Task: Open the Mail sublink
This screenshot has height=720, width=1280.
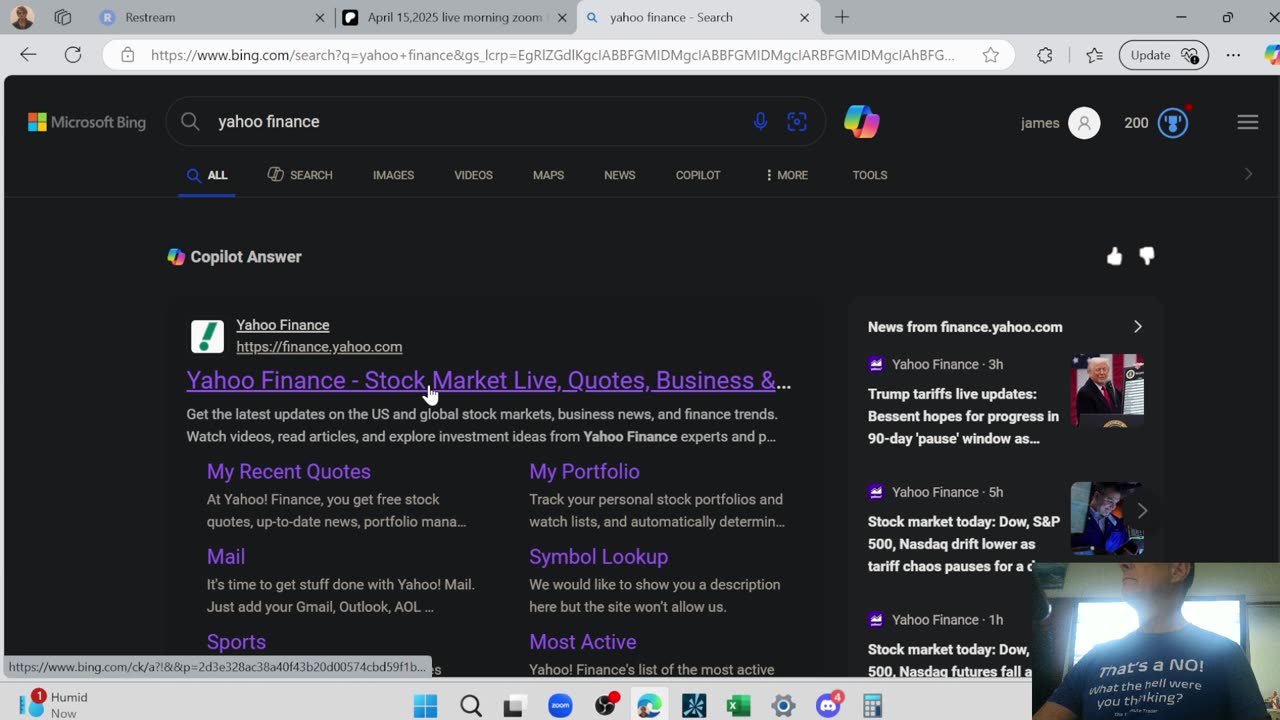Action: pos(226,556)
